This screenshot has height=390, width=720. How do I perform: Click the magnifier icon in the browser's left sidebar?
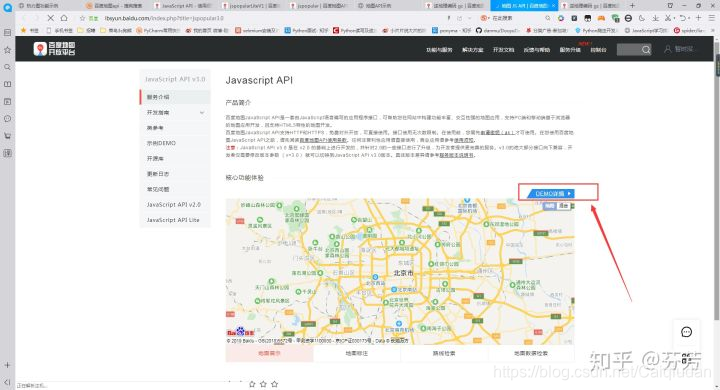coord(7,67)
